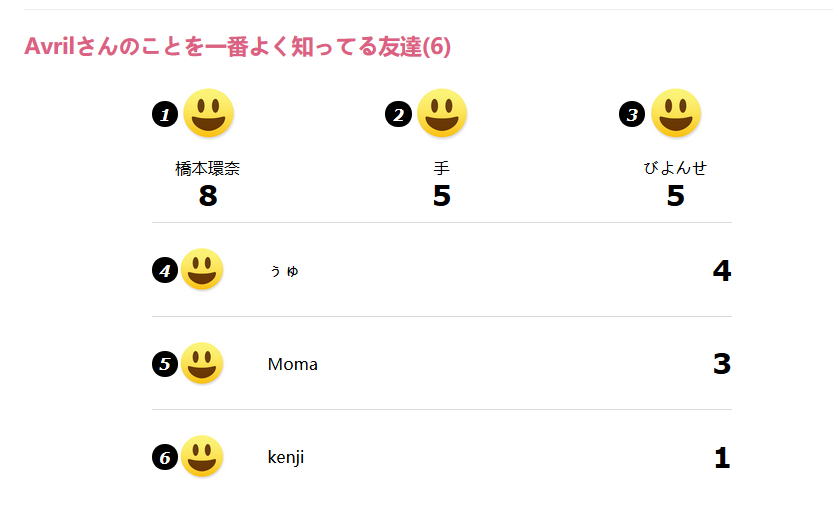This screenshot has height=515, width=833.
Task: Click the smiley avatar next to うゆ
Action: click(202, 269)
